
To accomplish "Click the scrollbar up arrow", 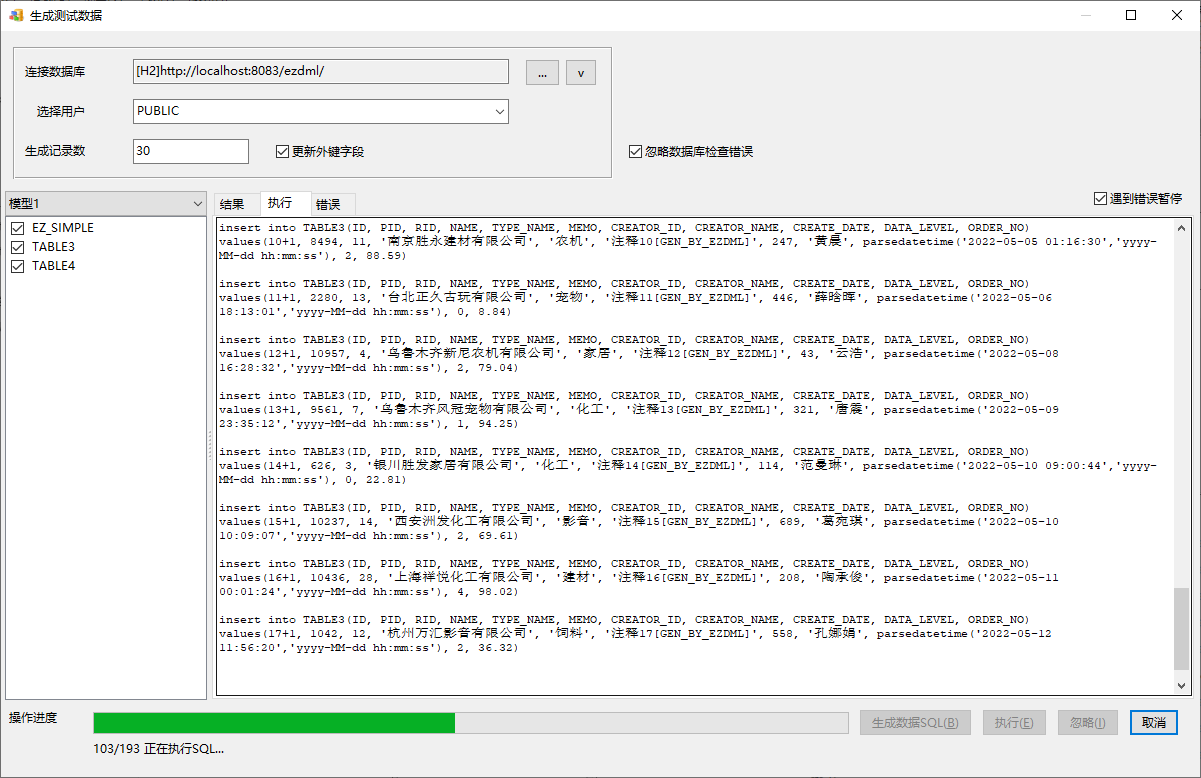I will (x=1182, y=227).
